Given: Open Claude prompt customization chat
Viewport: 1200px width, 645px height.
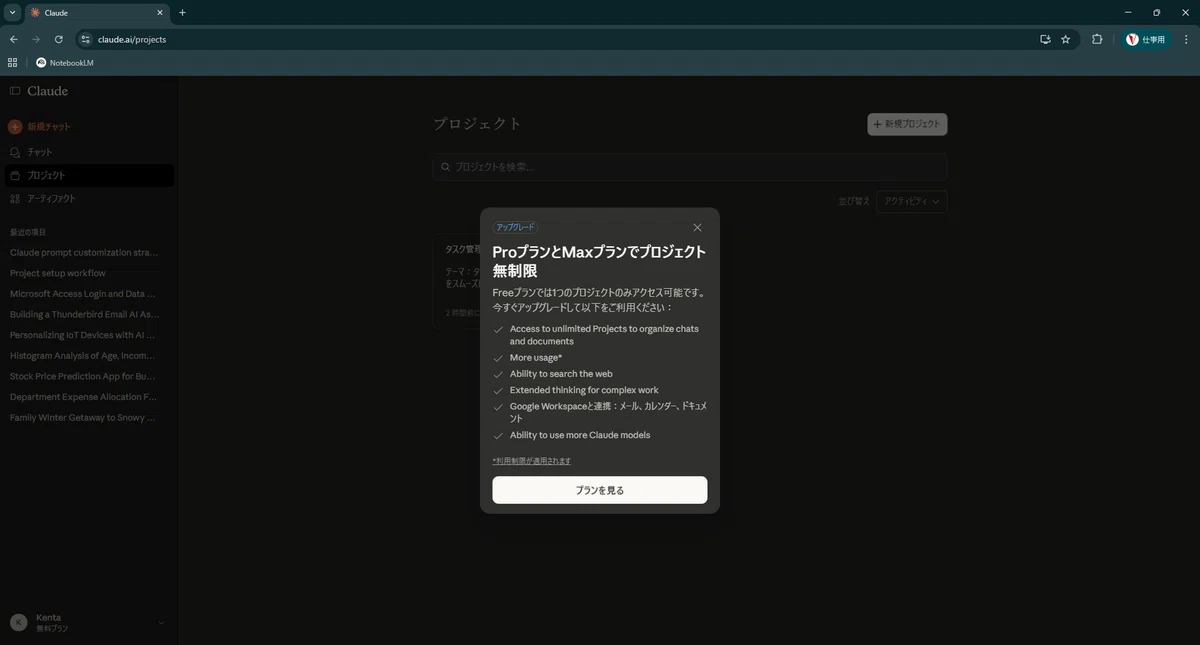Looking at the screenshot, I should (84, 253).
